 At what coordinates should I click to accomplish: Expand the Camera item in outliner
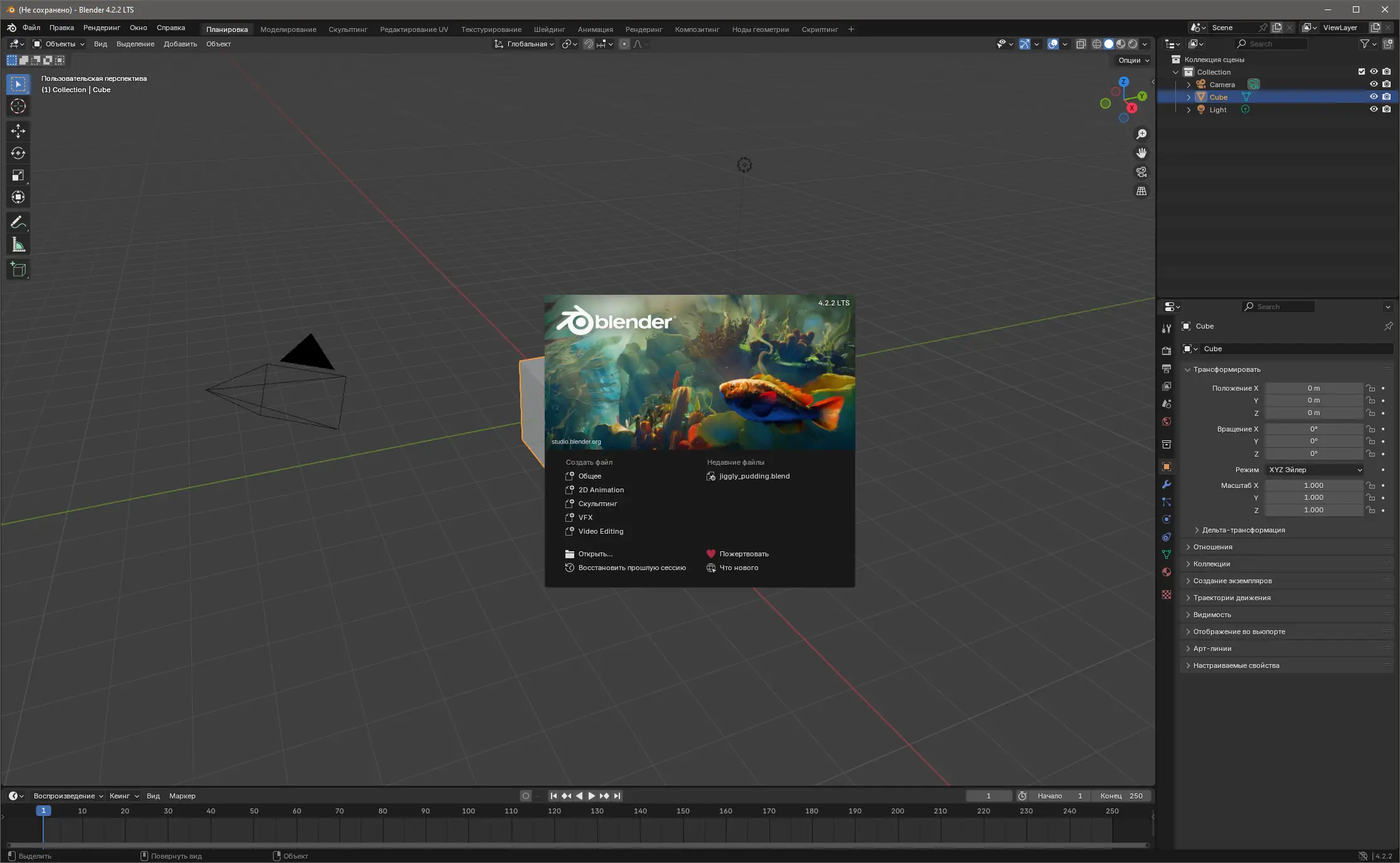pos(1189,85)
